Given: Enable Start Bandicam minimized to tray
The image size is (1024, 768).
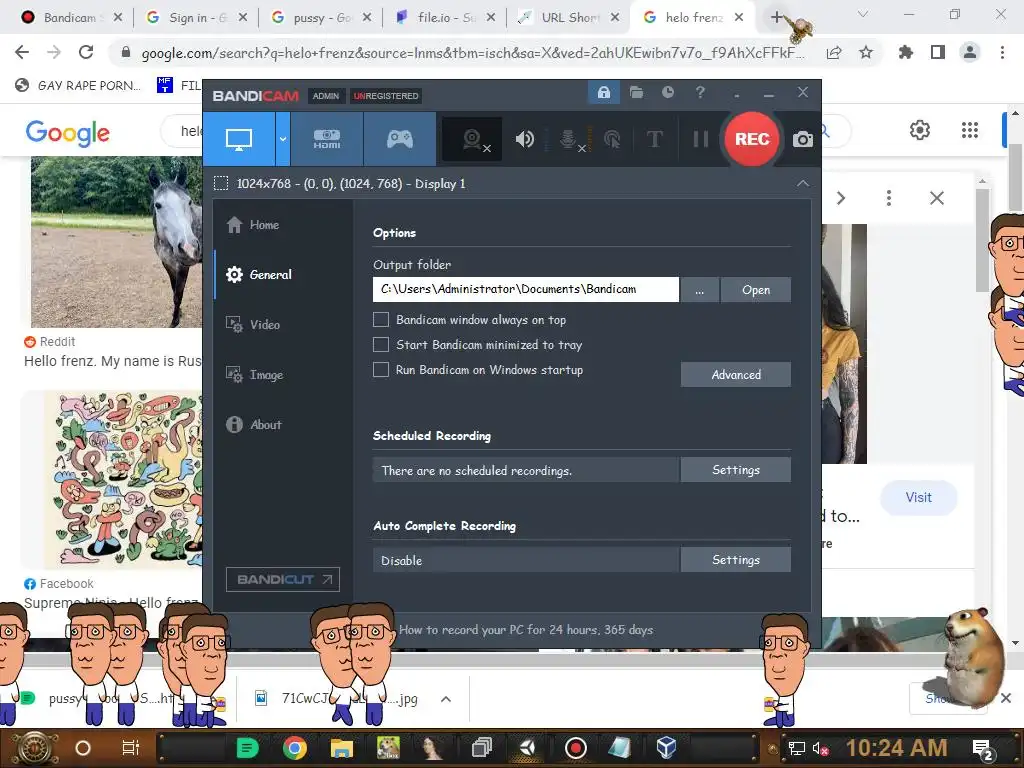Looking at the screenshot, I should click(x=381, y=345).
